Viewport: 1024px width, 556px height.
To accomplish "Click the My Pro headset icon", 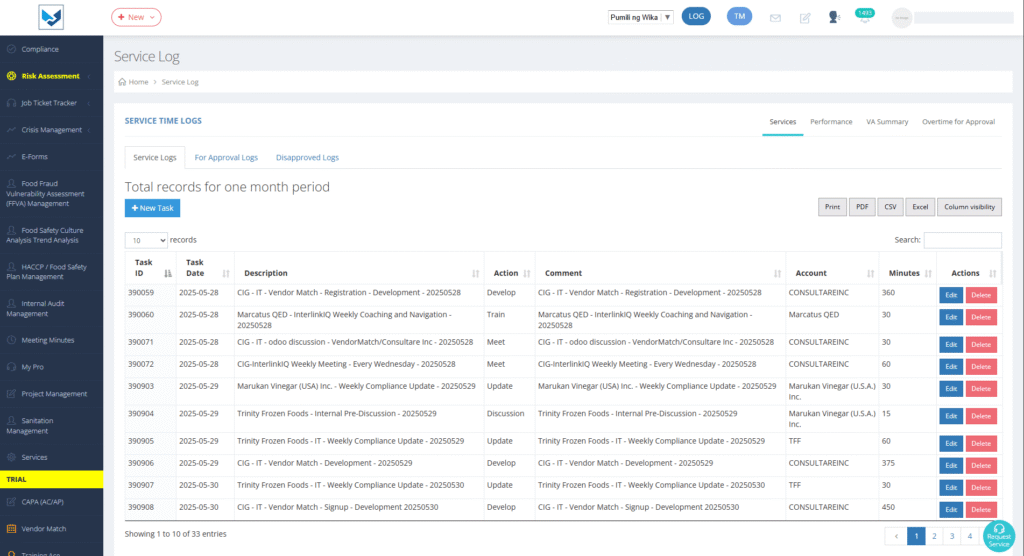I will (x=11, y=367).
